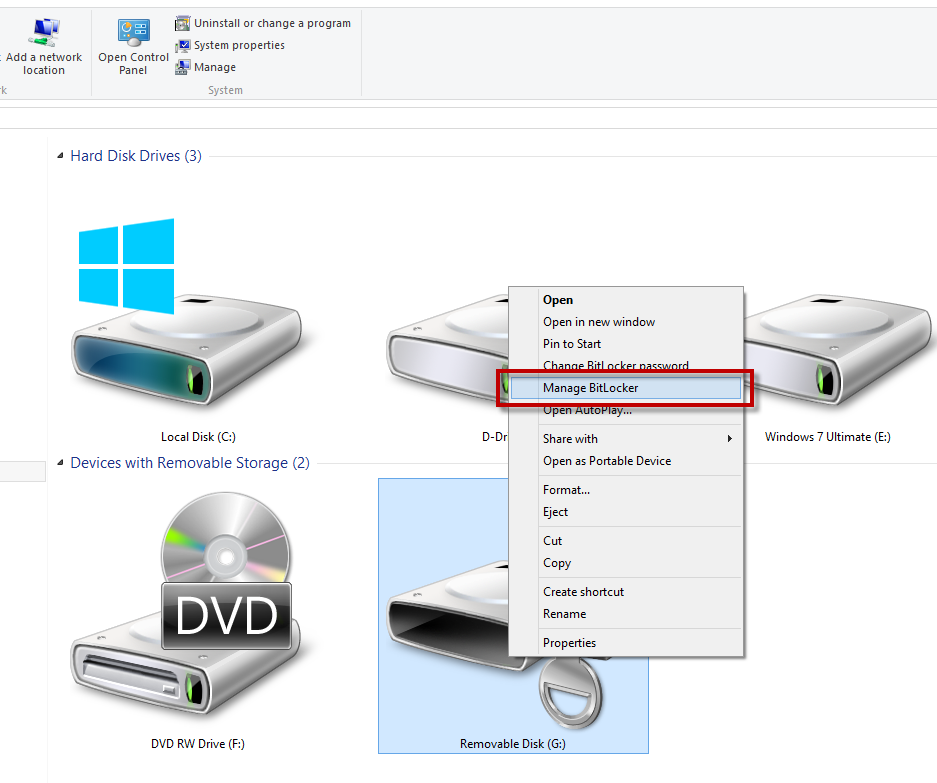The image size is (937, 783).
Task: Click the Uninstall or change a program icon
Action: tap(182, 23)
